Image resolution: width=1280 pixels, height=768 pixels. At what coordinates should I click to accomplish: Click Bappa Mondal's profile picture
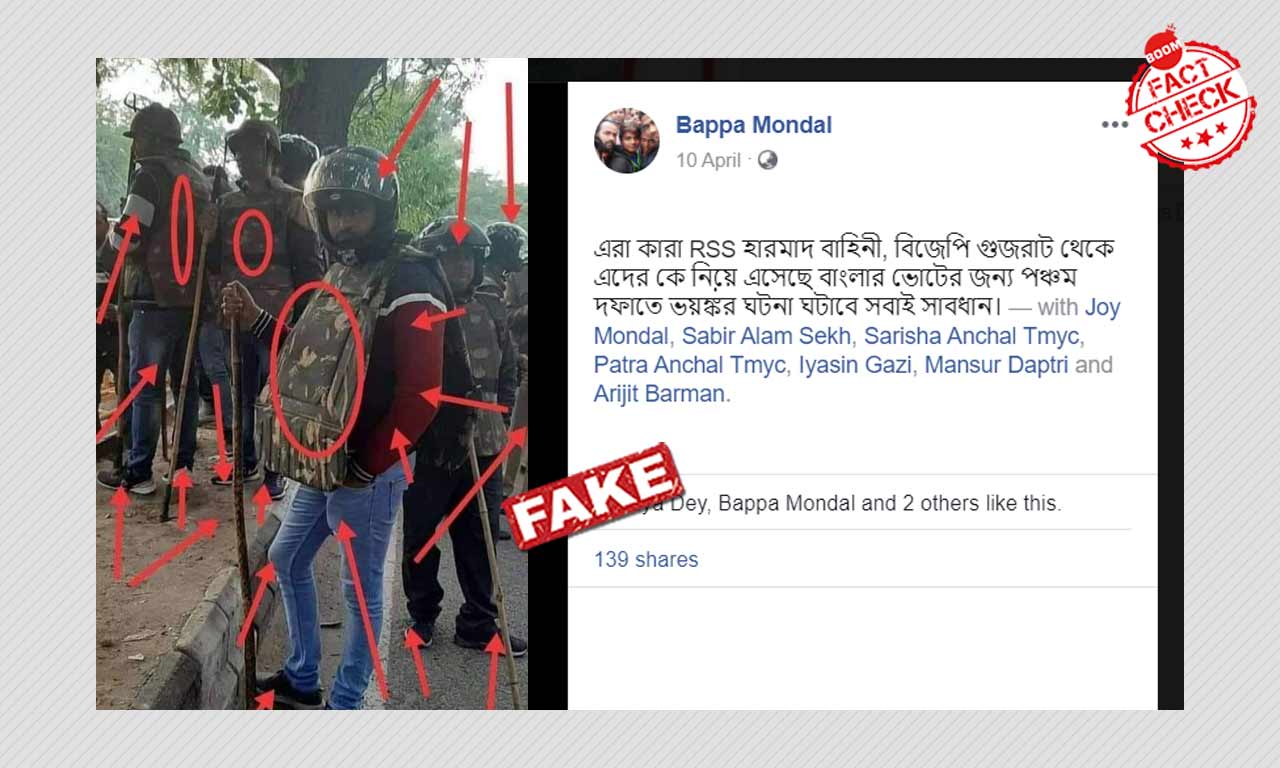(x=627, y=140)
